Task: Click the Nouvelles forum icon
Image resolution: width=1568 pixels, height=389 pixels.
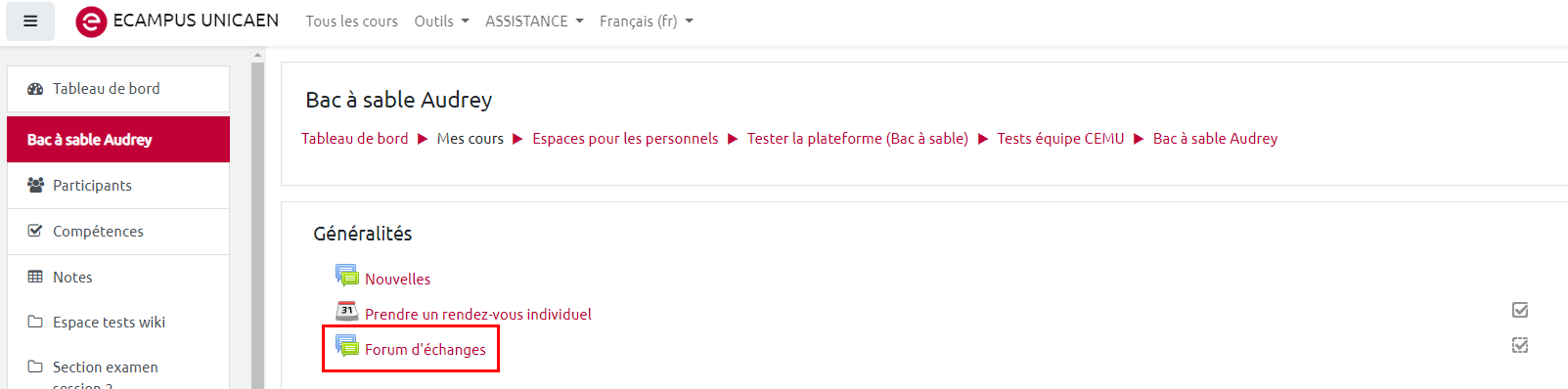Action: [347, 276]
